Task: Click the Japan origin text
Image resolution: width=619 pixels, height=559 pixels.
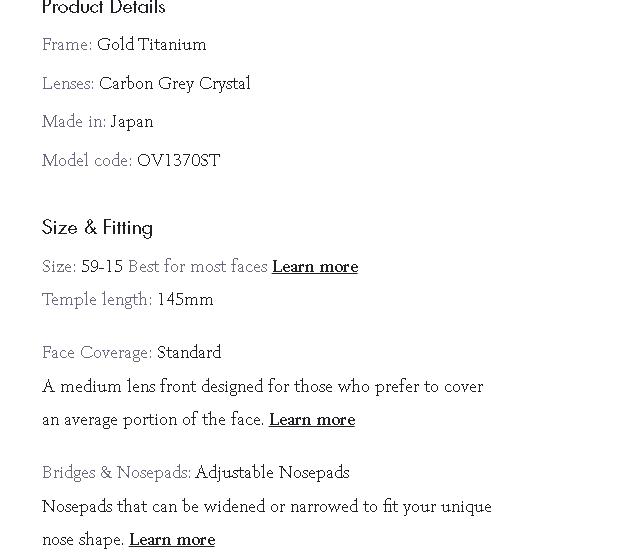Action: [132, 122]
